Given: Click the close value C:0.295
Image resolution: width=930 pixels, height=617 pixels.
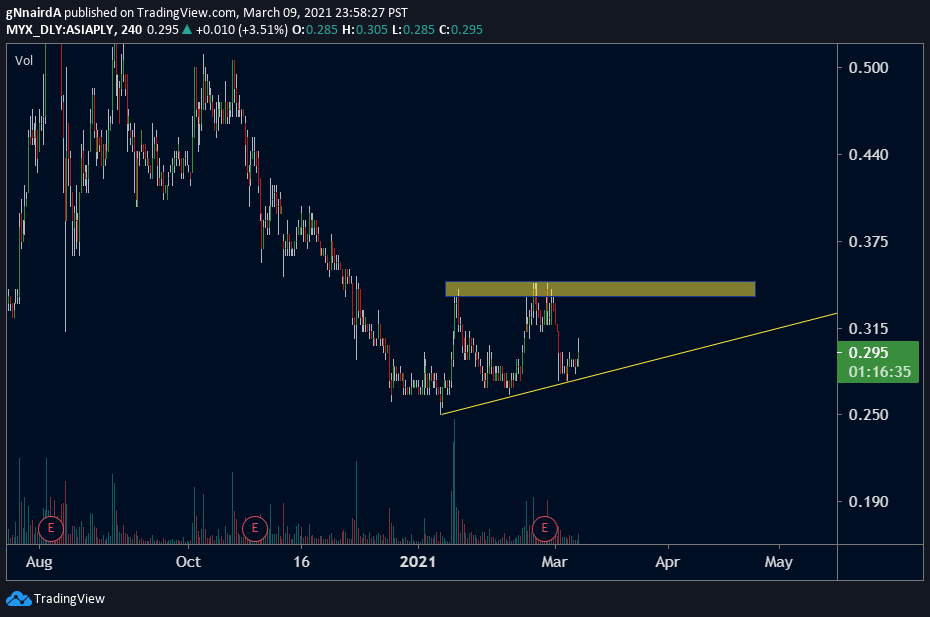Looking at the screenshot, I should point(461,30).
